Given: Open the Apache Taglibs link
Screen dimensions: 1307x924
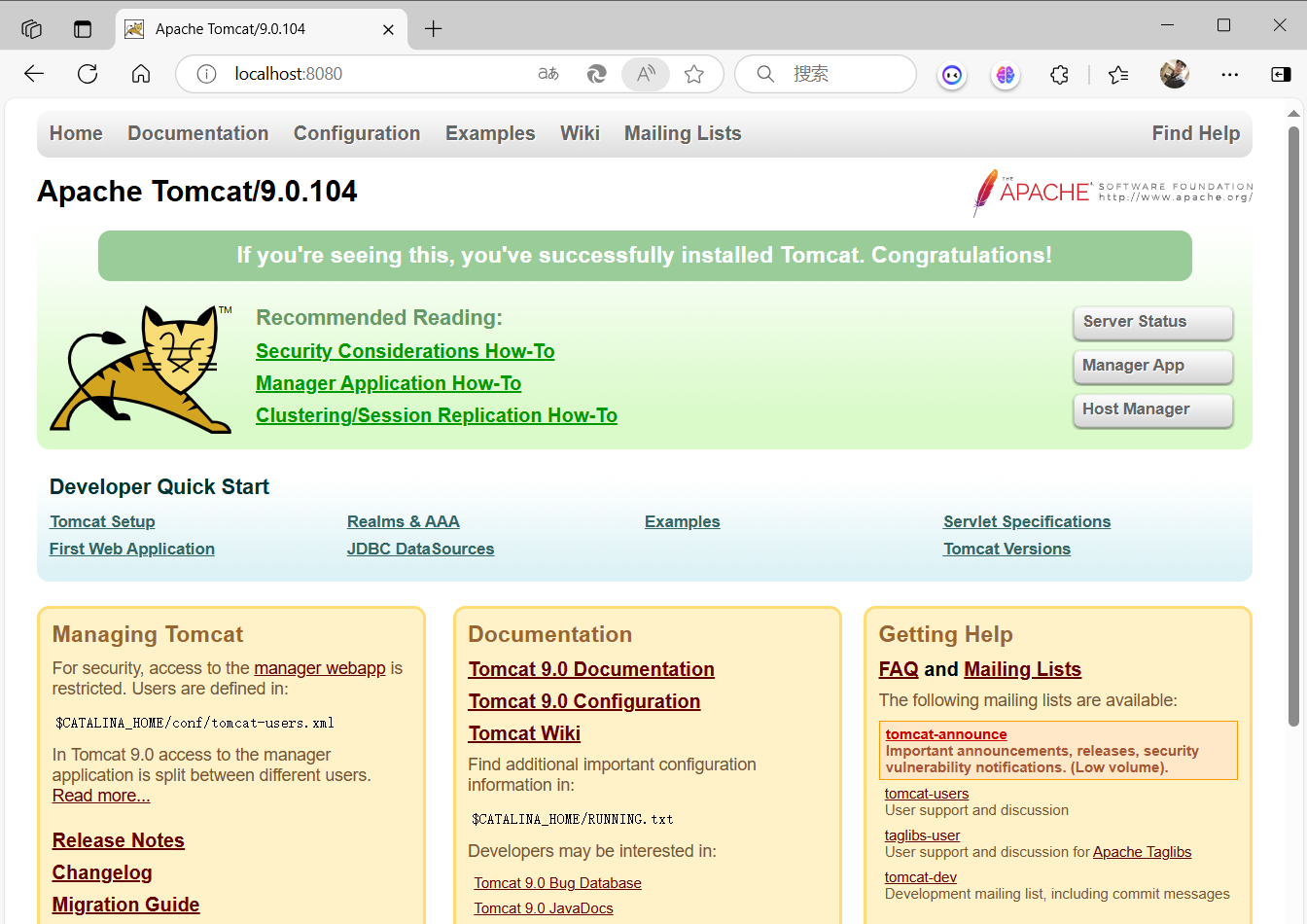Looking at the screenshot, I should [1142, 852].
